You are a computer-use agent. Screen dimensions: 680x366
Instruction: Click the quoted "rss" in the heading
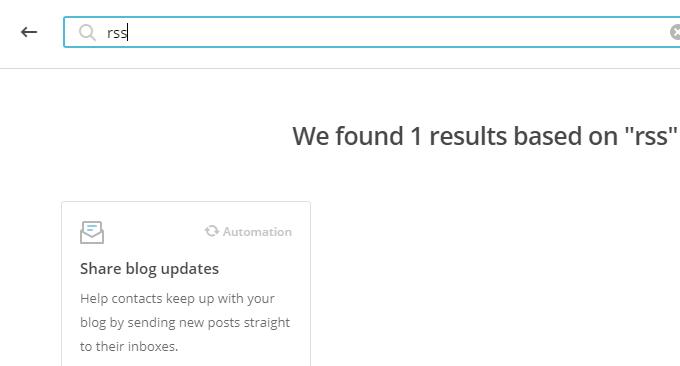click(651, 136)
